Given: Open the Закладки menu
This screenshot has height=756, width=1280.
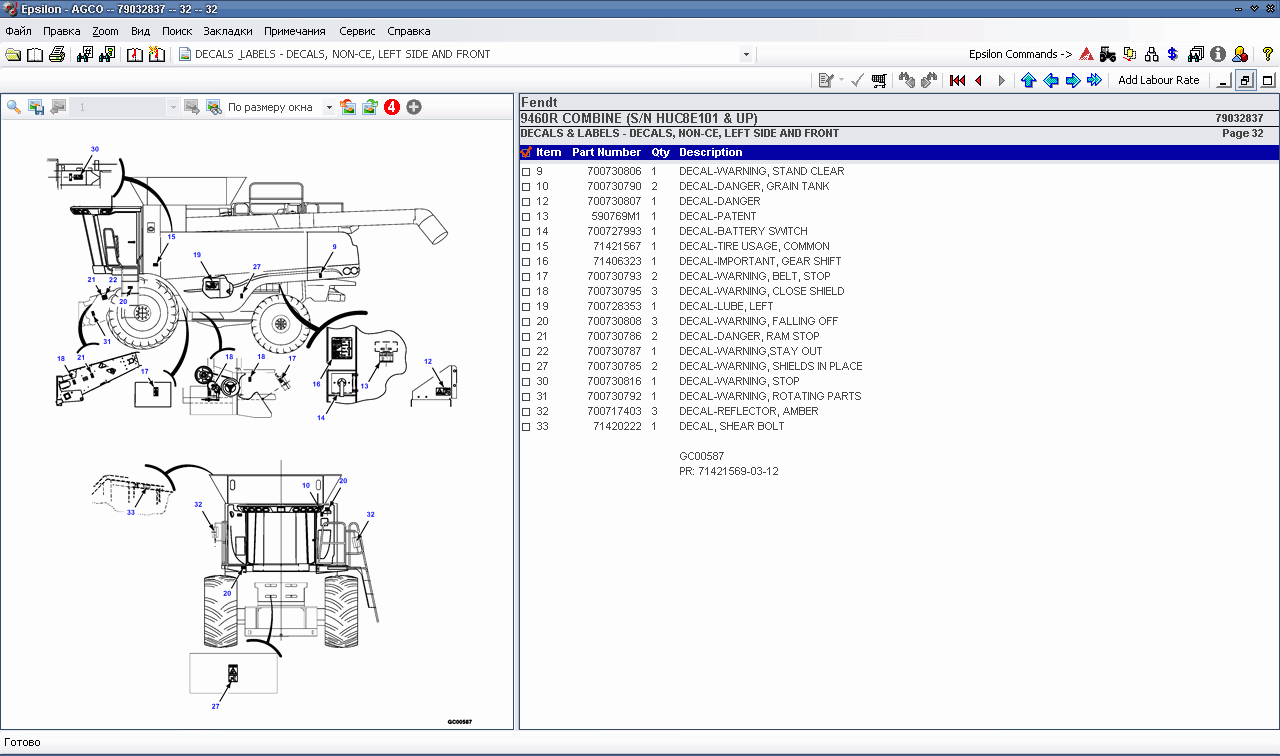Looking at the screenshot, I should [x=227, y=31].
